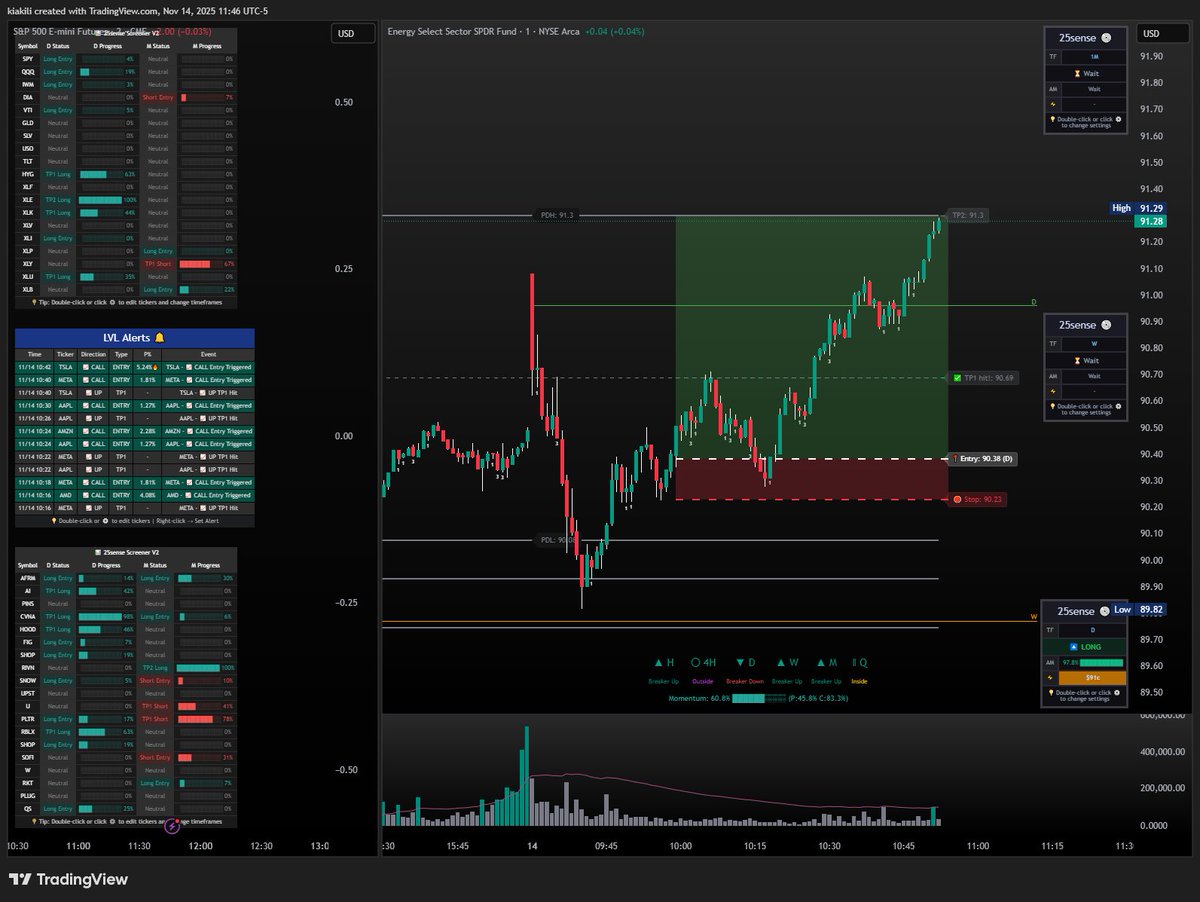Click the LONG signal label in bottom 25sense panel
This screenshot has width=1200, height=902.
pos(1085,647)
